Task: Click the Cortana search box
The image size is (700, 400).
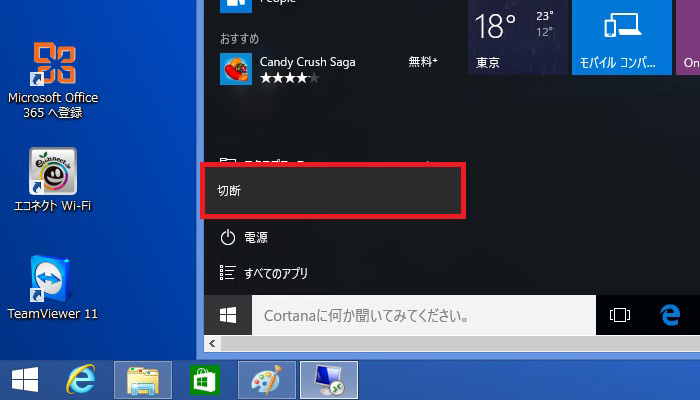Action: click(424, 315)
